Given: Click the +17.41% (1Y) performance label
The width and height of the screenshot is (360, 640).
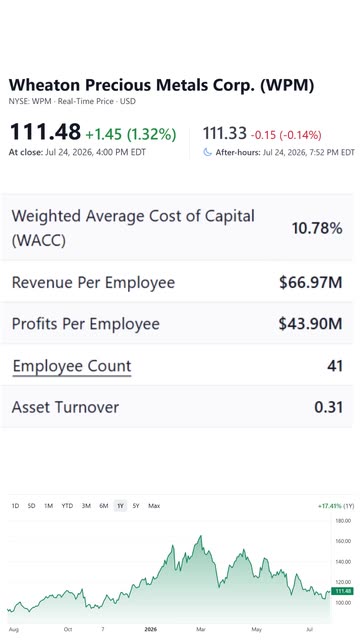Looking at the screenshot, I should tap(336, 506).
